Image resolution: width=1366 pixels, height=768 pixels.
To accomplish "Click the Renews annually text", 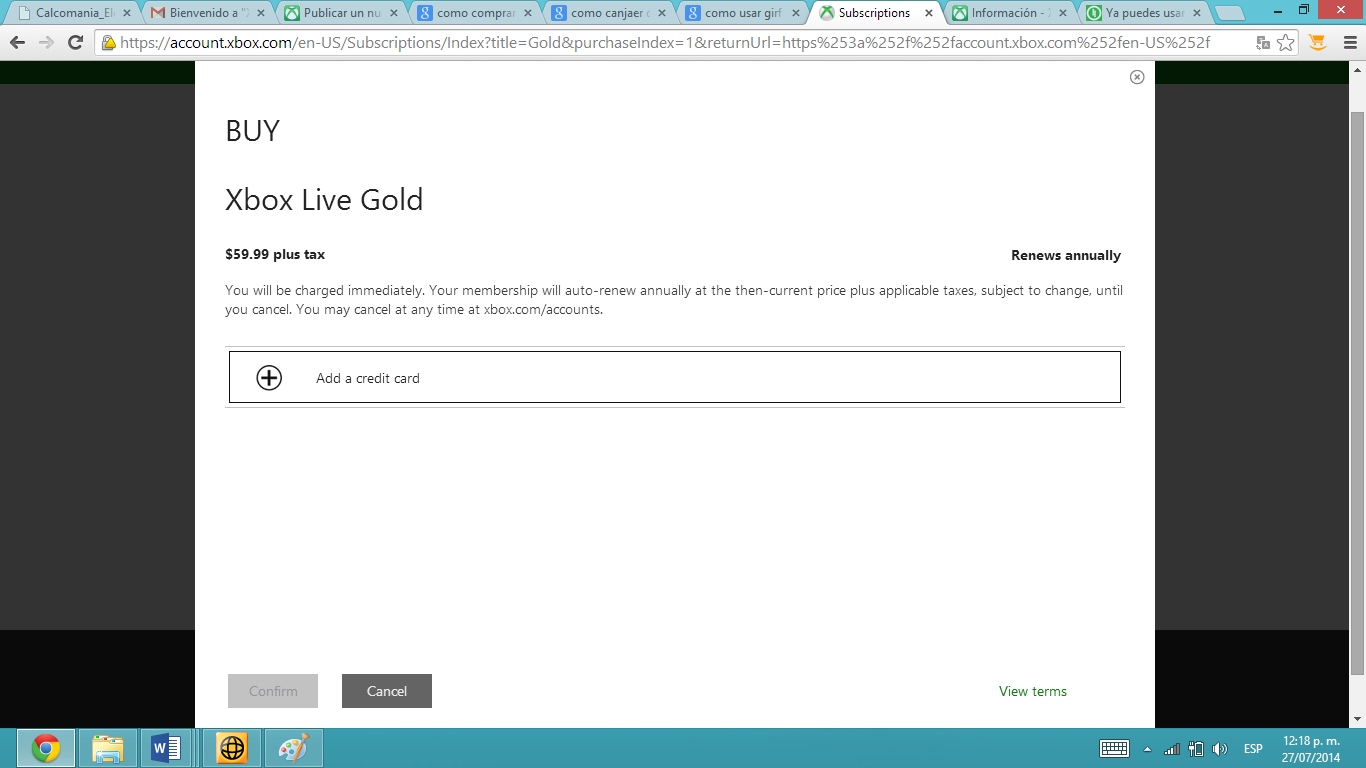I will point(1066,255).
